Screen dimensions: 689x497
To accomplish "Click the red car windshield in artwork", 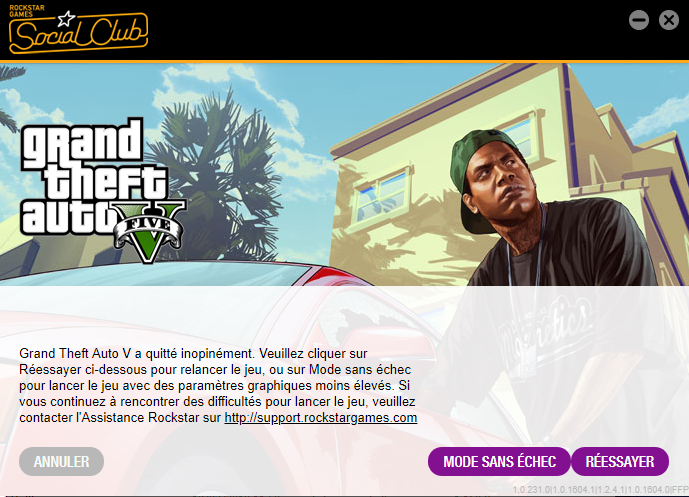I will coord(154,272).
